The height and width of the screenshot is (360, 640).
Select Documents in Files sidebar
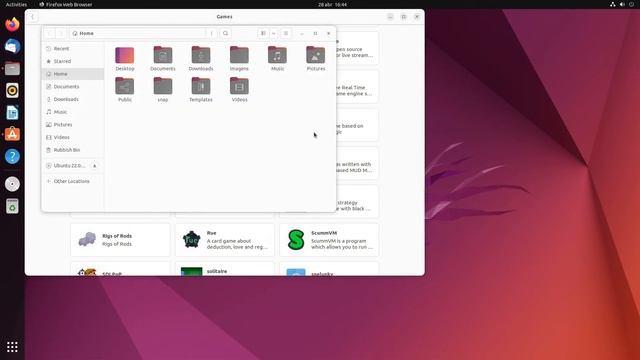pos(73,87)
